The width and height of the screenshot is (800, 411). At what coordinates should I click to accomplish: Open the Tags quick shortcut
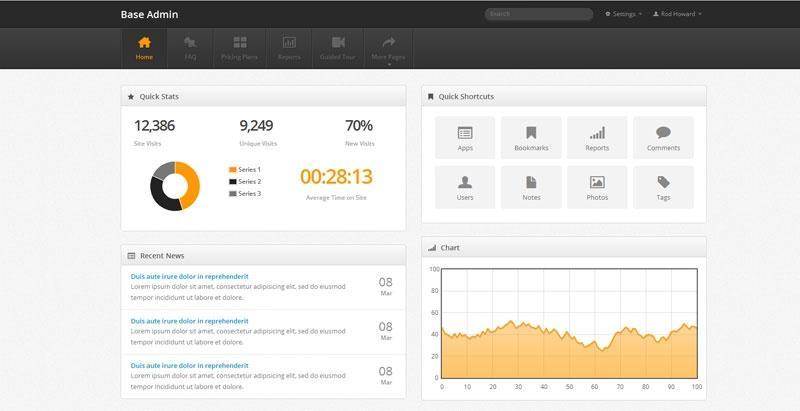(663, 187)
